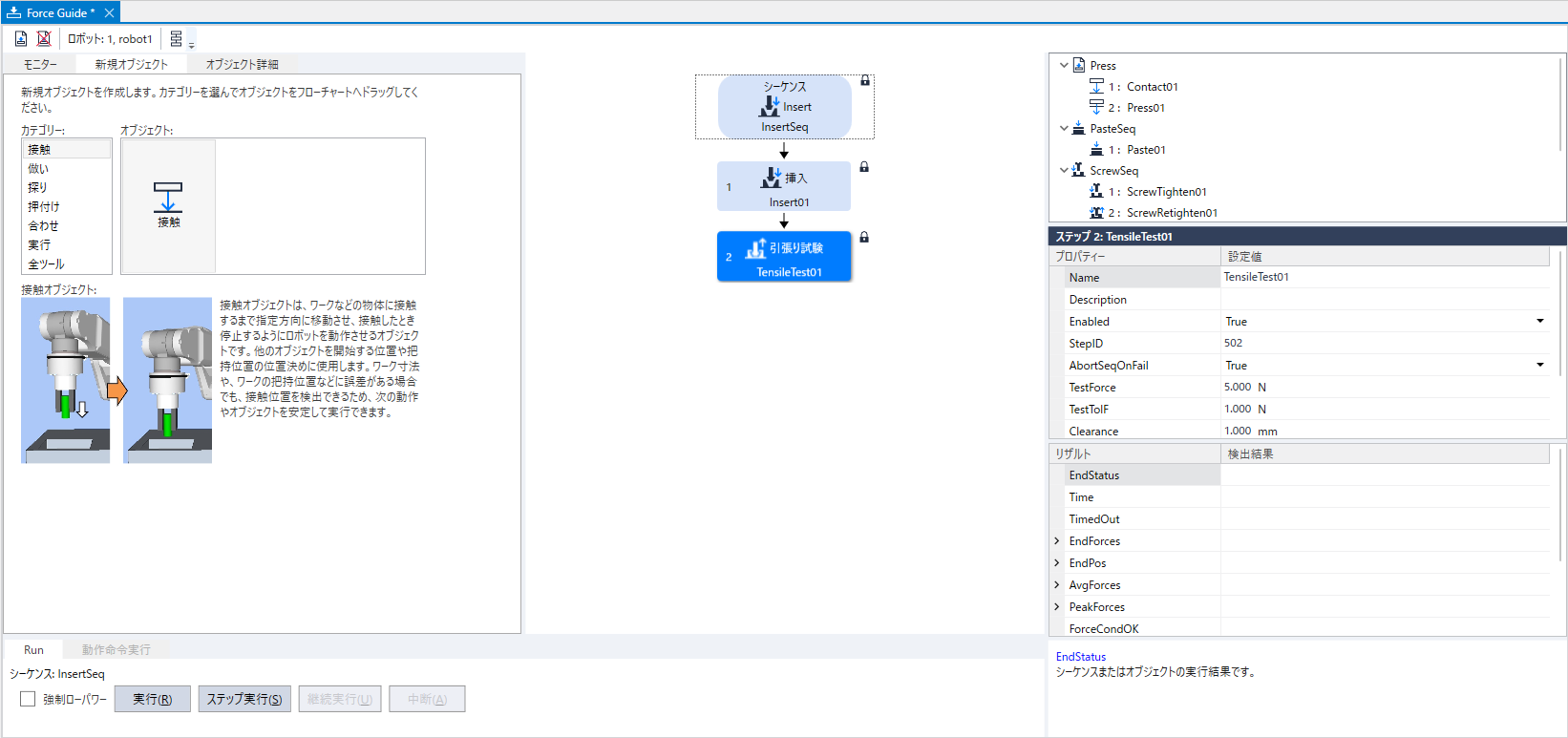Select ScrewRetighten01 in the sequence tree
The height and width of the screenshot is (738, 1568).
pos(1171,213)
